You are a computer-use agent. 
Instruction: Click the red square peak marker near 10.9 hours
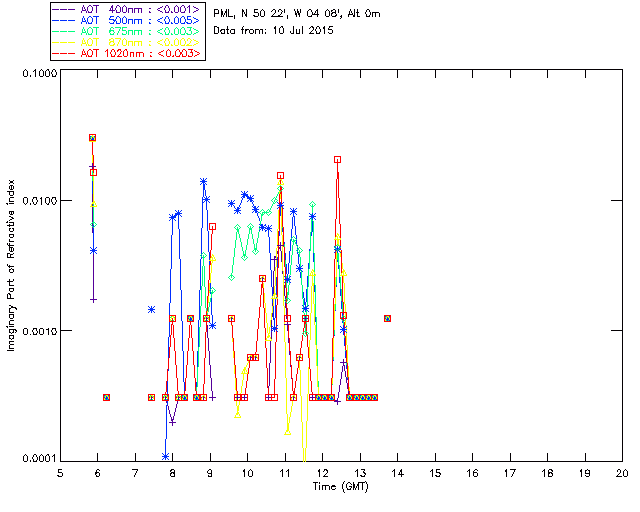coord(280,176)
